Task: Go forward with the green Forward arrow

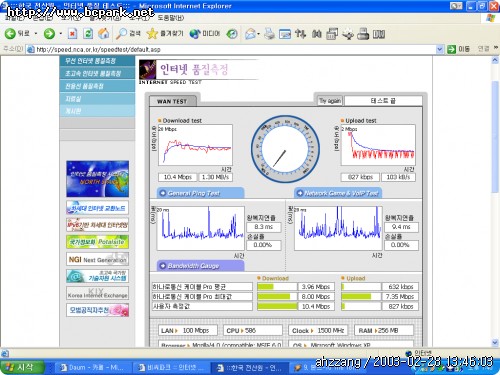Action: point(49,33)
